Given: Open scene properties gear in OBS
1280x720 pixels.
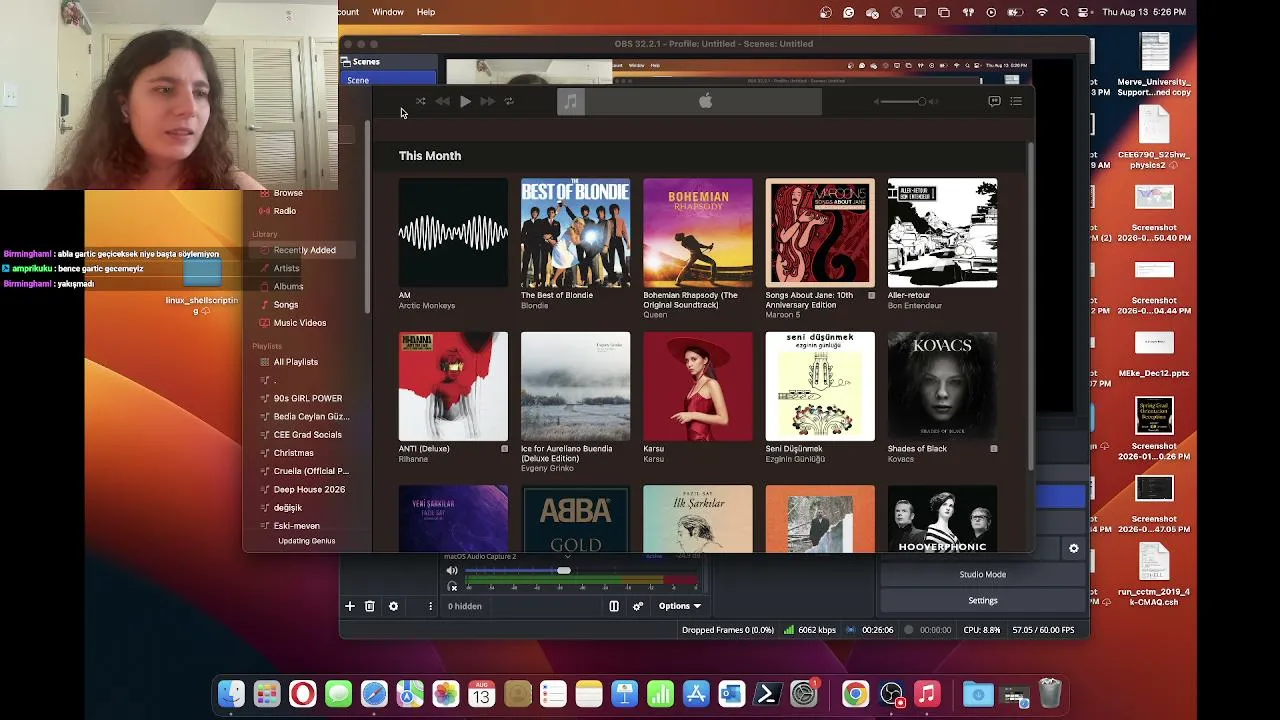Looking at the screenshot, I should 393,606.
